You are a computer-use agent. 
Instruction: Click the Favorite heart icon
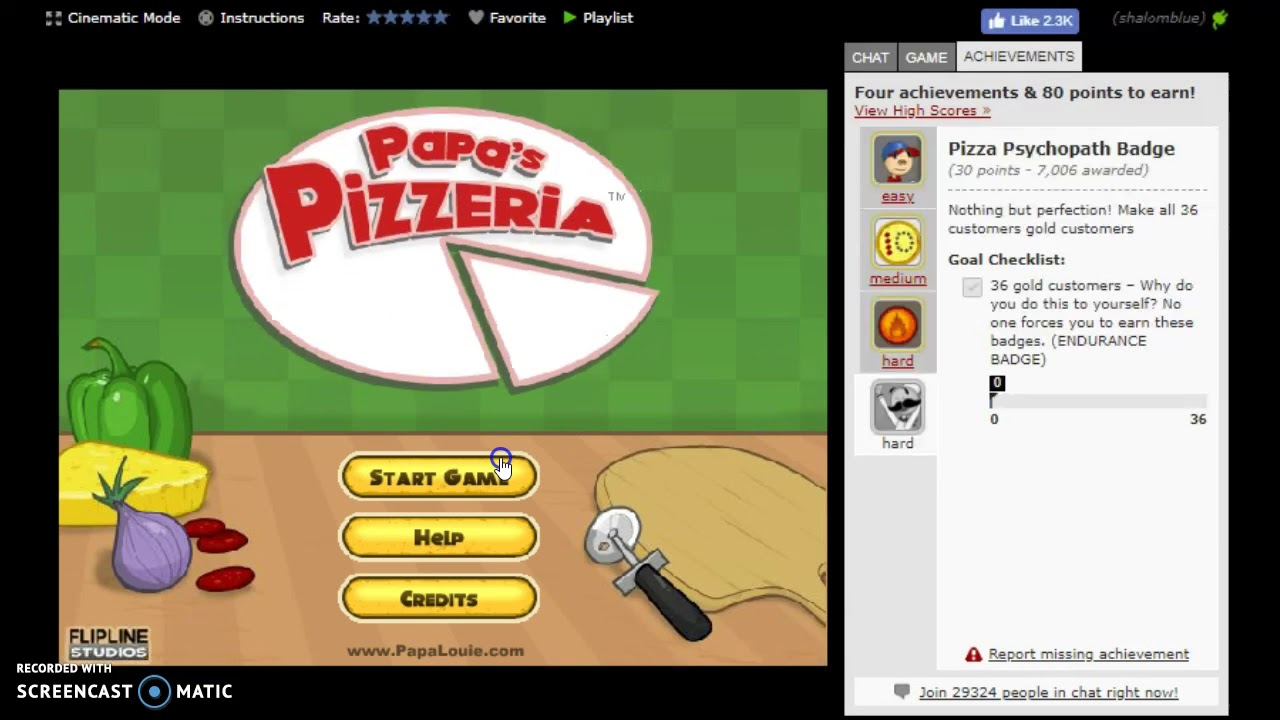tap(476, 18)
